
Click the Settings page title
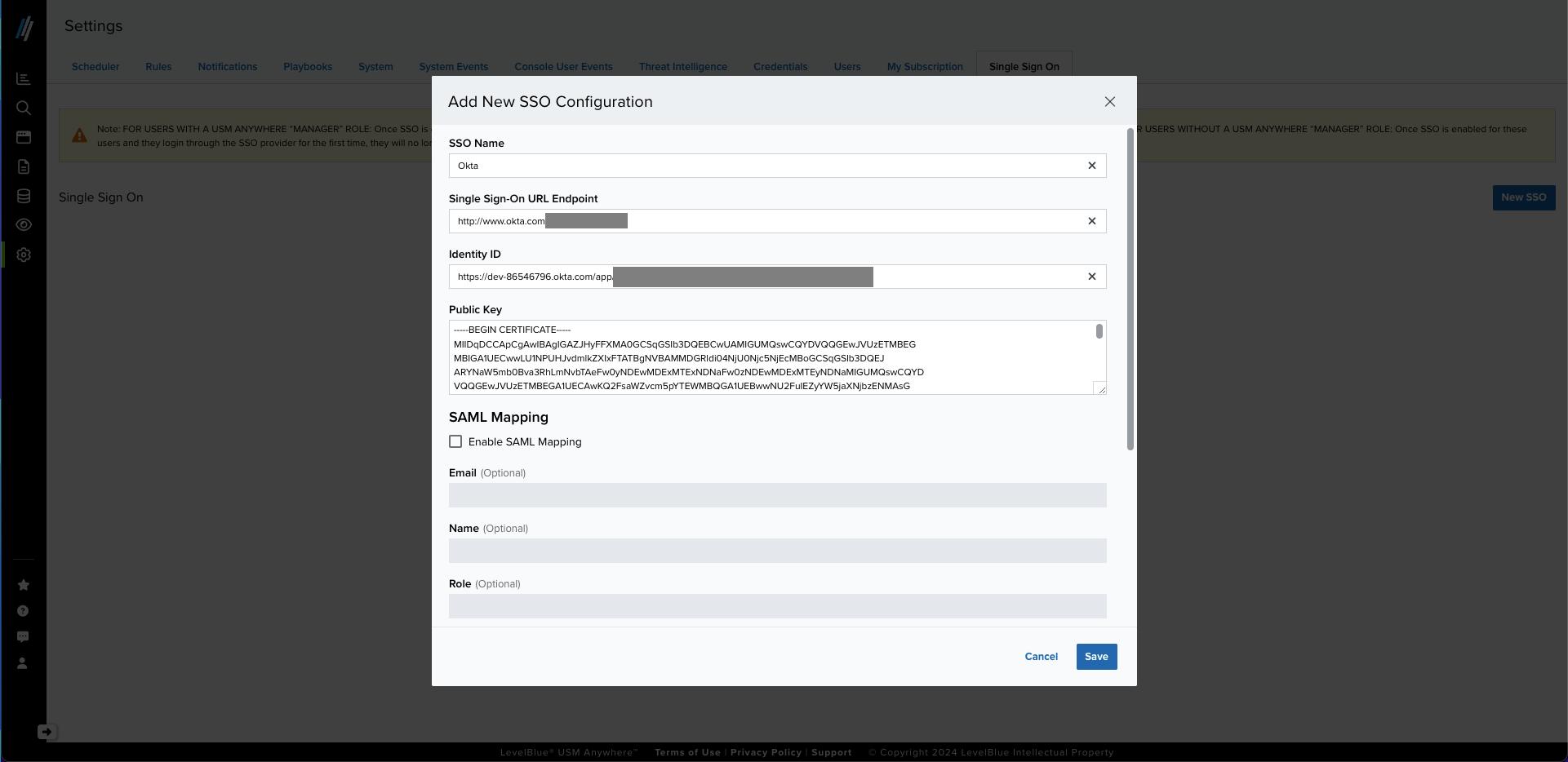93,26
